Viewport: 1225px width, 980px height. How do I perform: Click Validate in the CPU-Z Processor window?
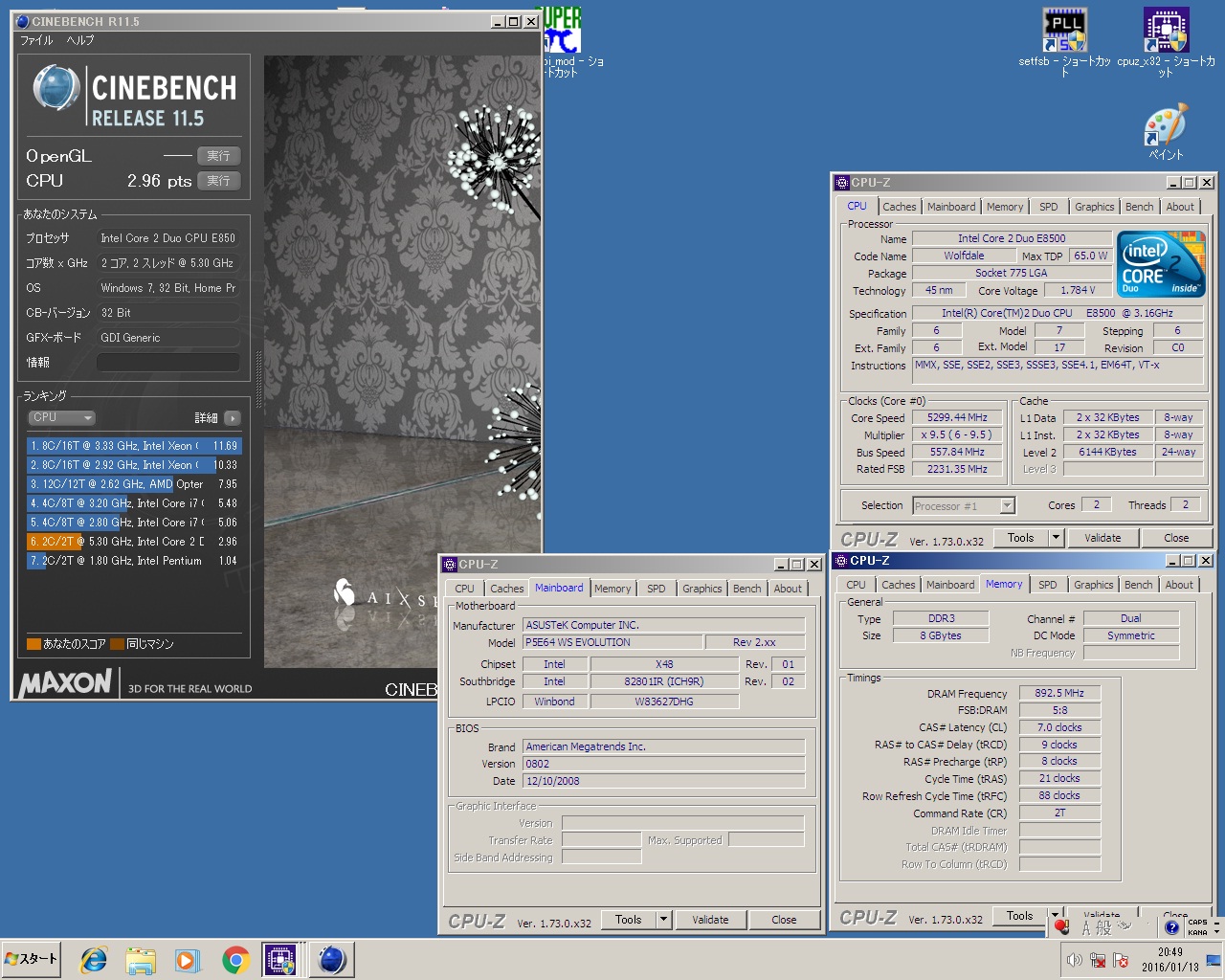click(x=1102, y=538)
